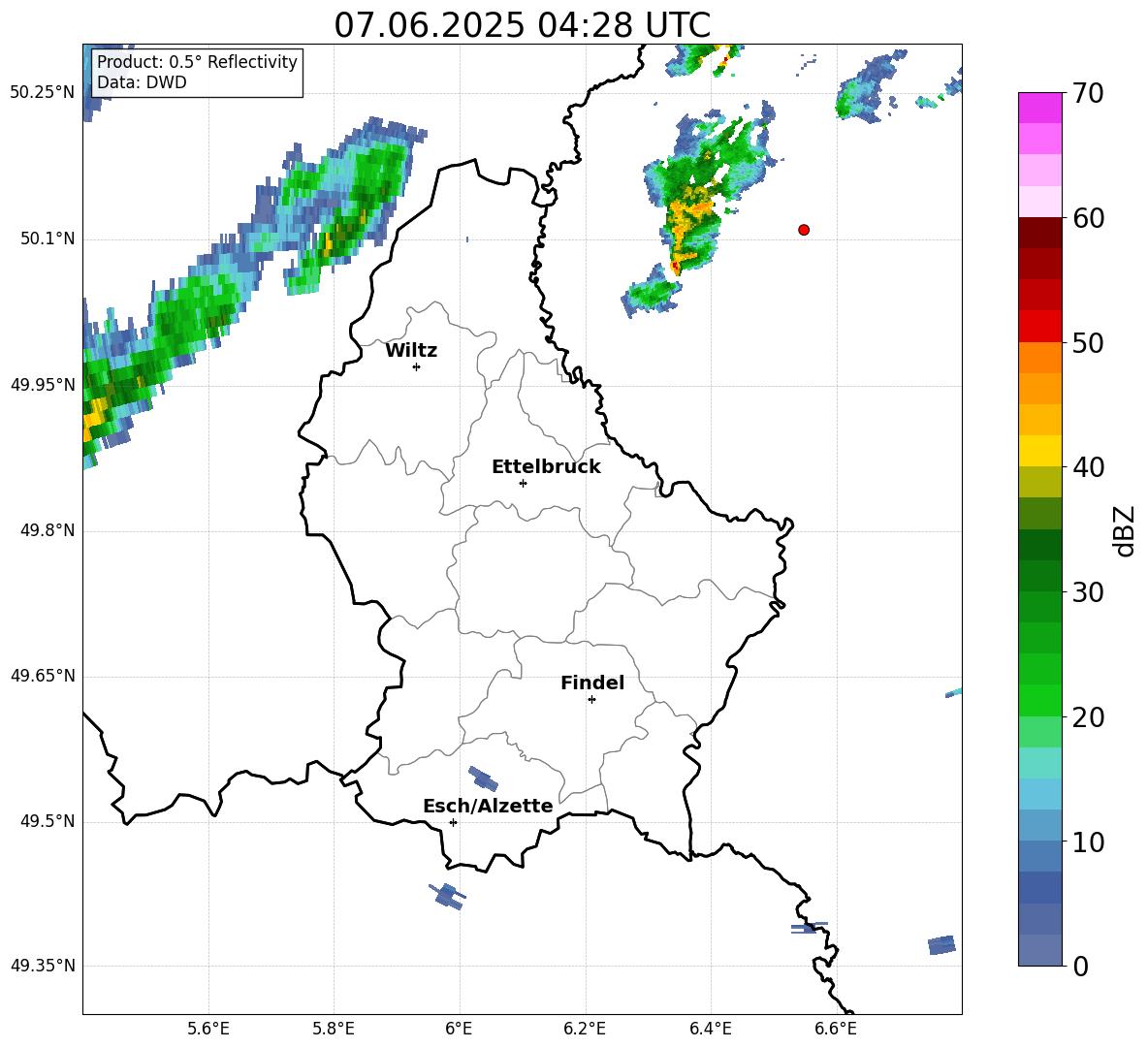Select the Wiltz city label

411,351
